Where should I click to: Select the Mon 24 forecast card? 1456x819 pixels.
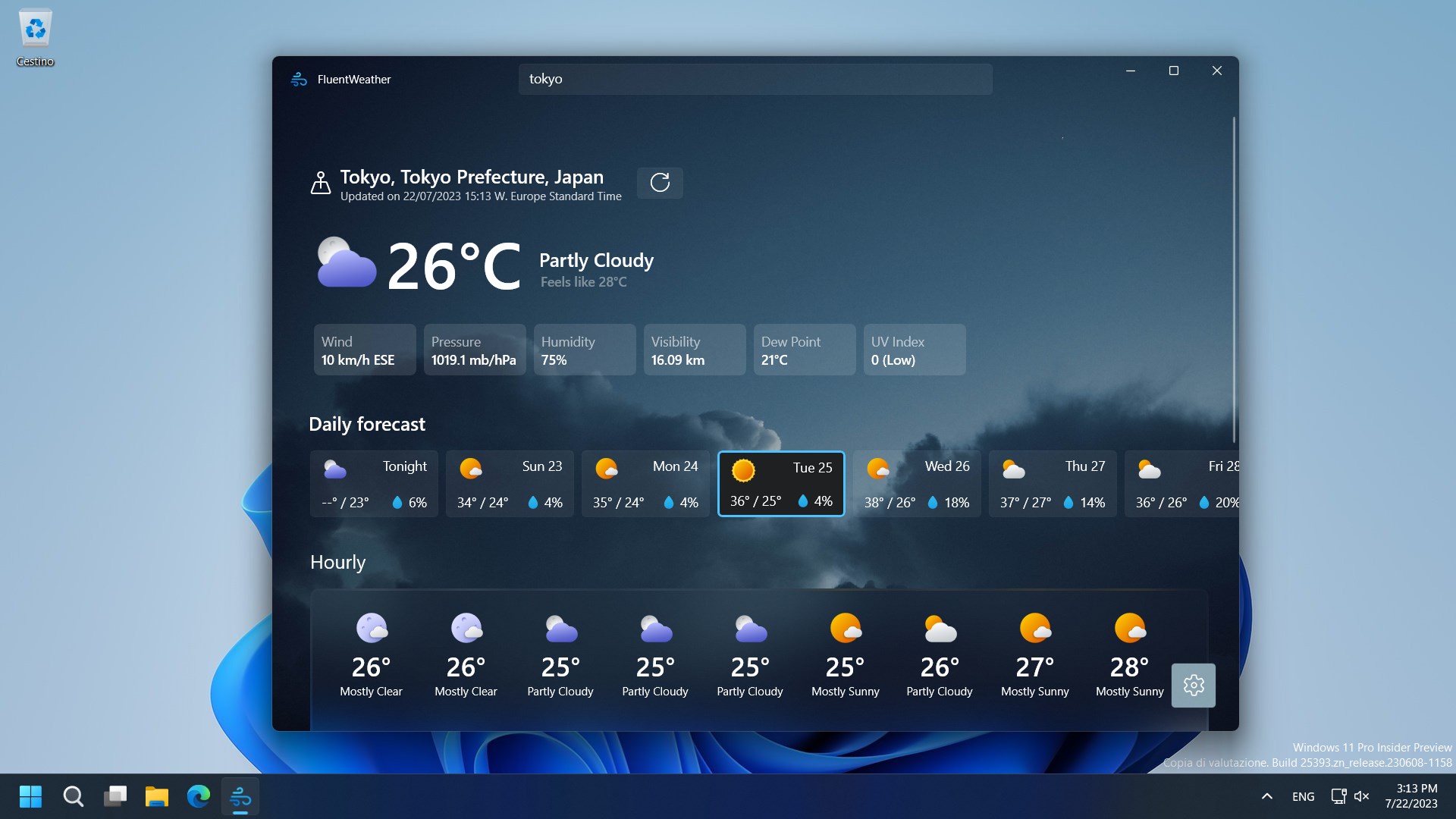tap(645, 483)
